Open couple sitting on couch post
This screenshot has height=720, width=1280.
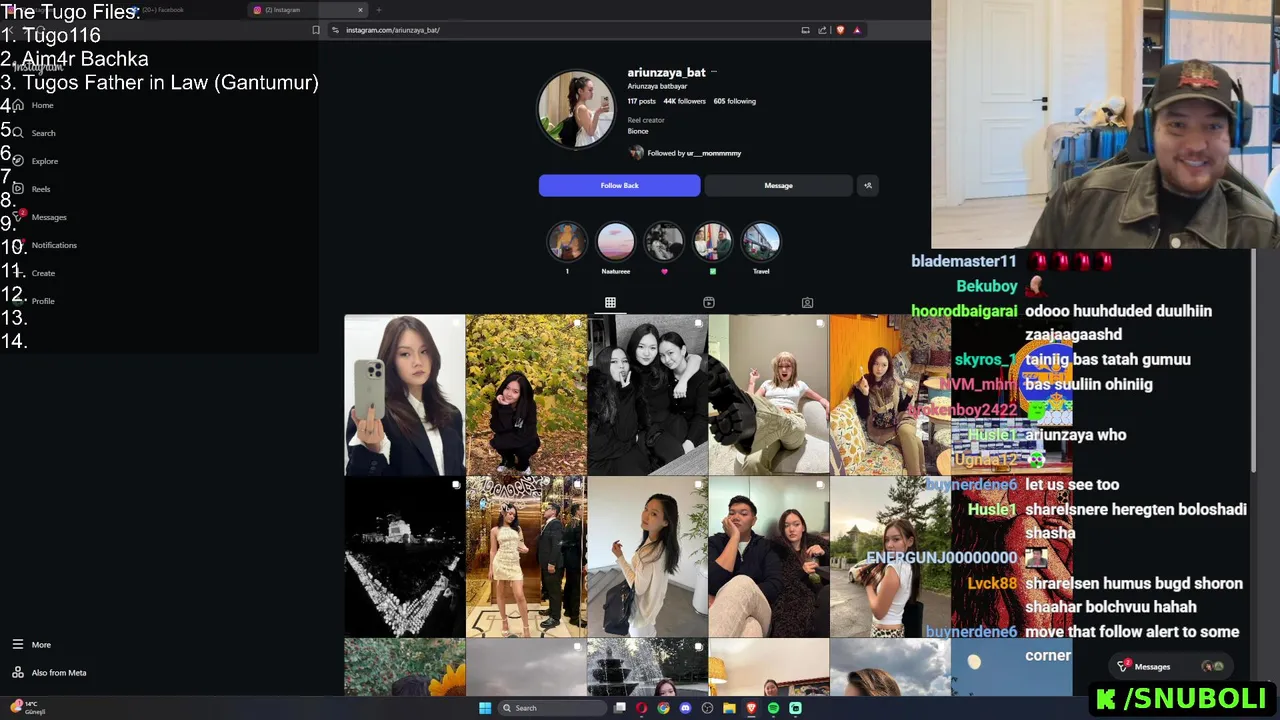coord(768,557)
